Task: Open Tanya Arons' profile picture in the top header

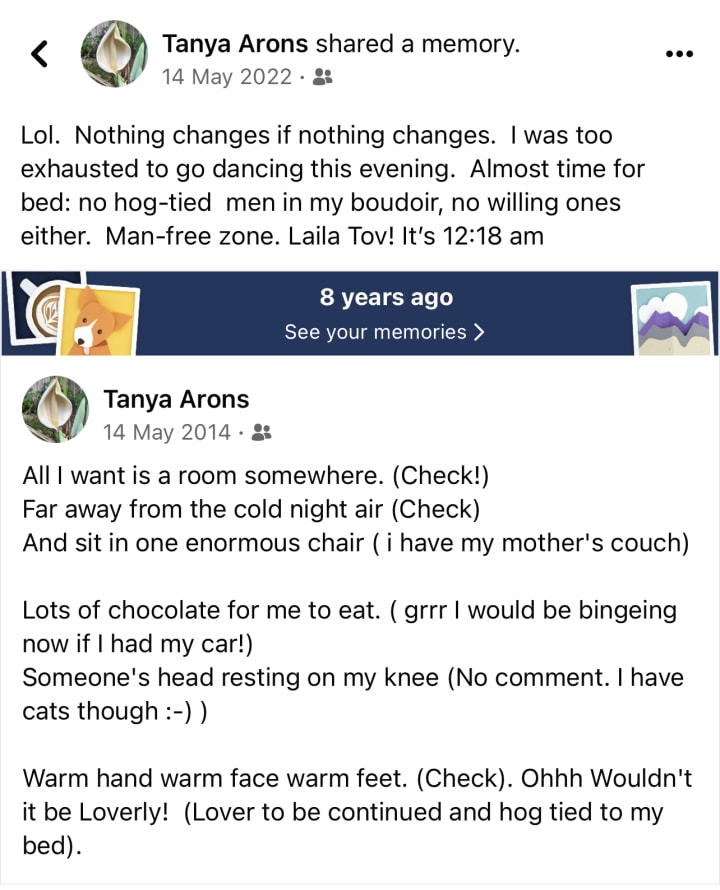Action: click(x=114, y=54)
